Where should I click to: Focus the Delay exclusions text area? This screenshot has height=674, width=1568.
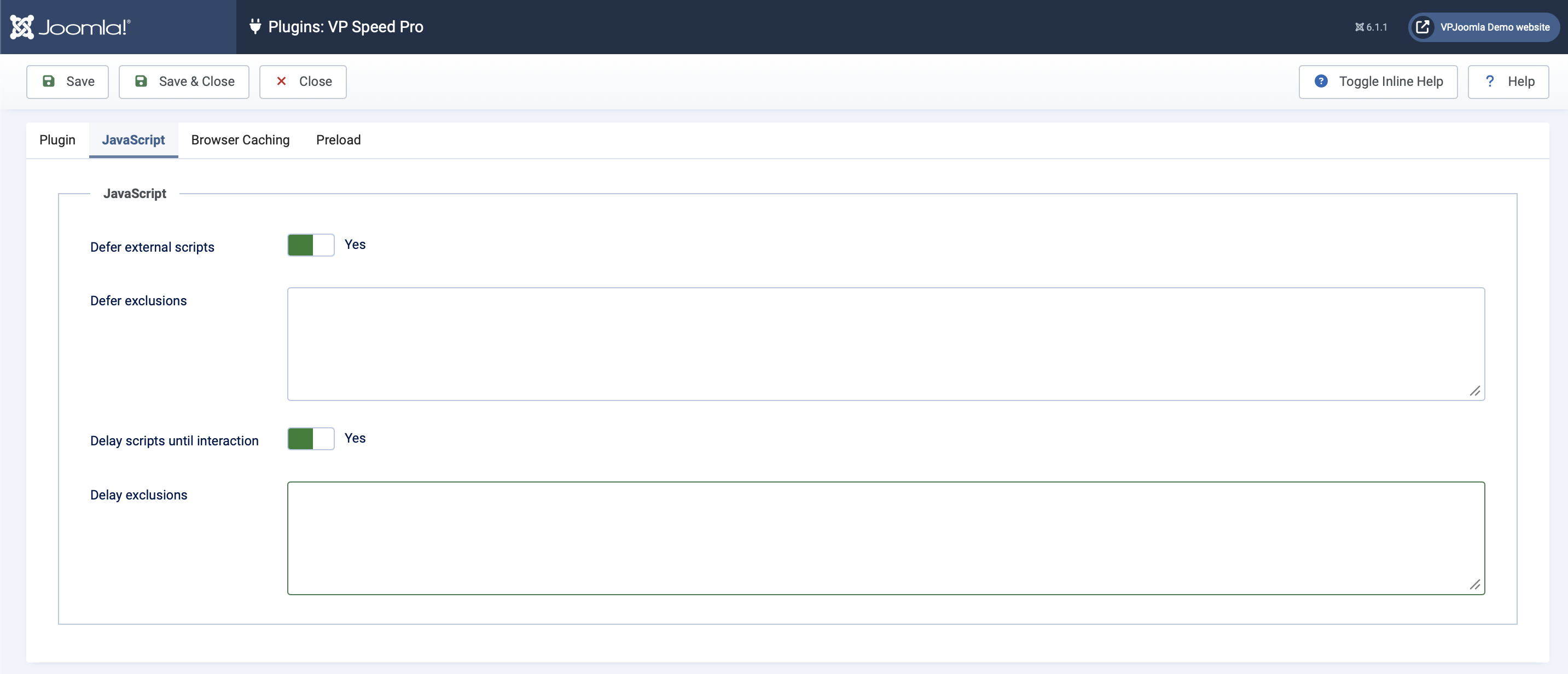(x=886, y=539)
